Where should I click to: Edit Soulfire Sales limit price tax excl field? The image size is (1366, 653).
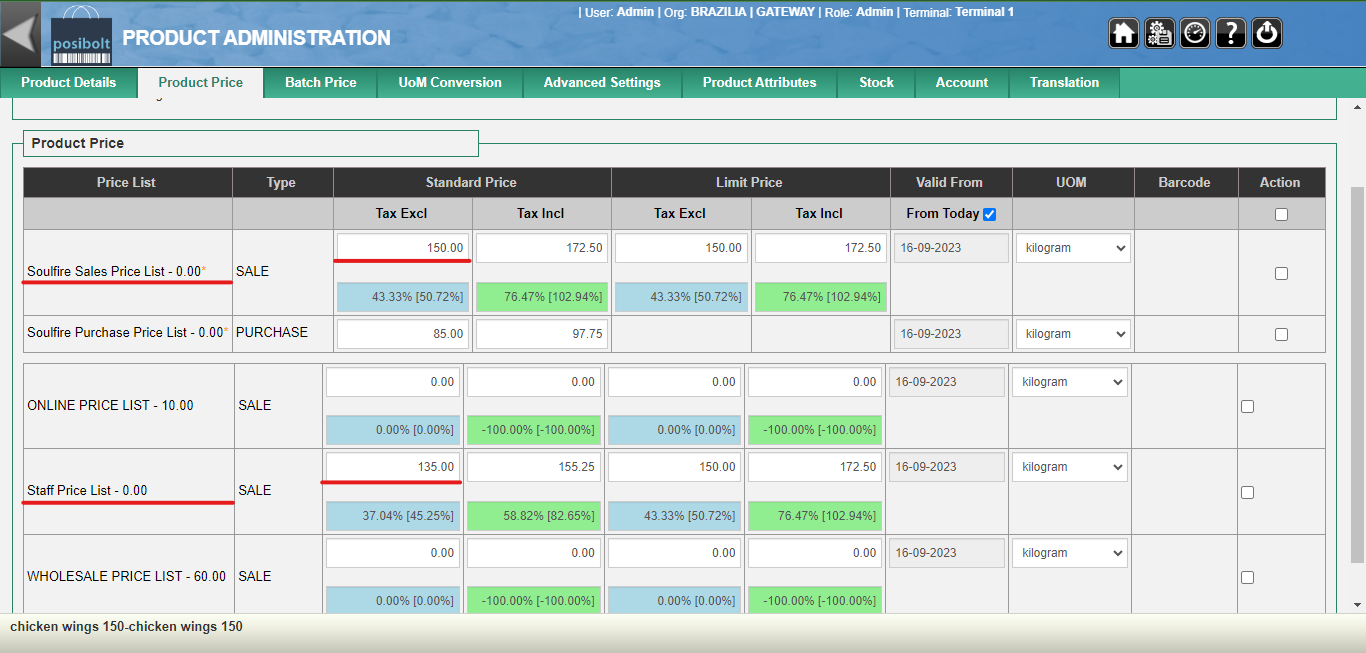(681, 248)
